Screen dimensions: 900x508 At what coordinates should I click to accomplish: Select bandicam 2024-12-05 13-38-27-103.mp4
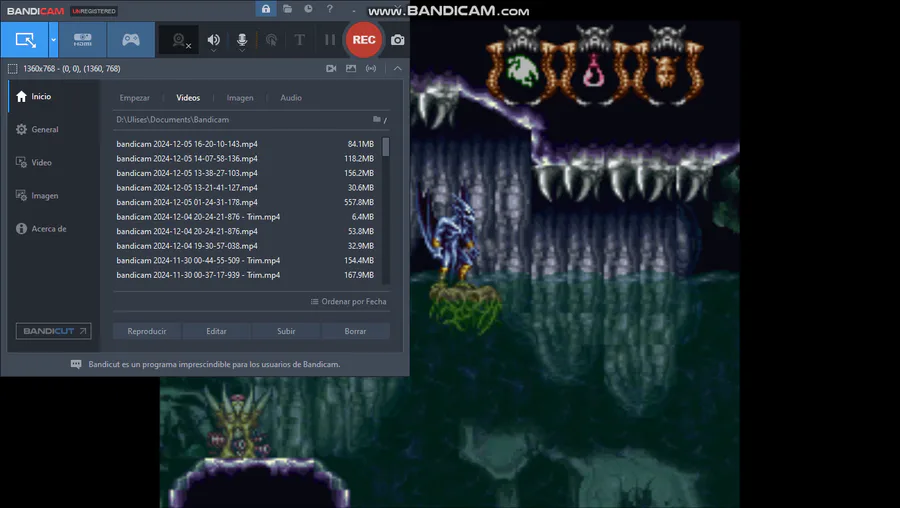tap(246, 173)
